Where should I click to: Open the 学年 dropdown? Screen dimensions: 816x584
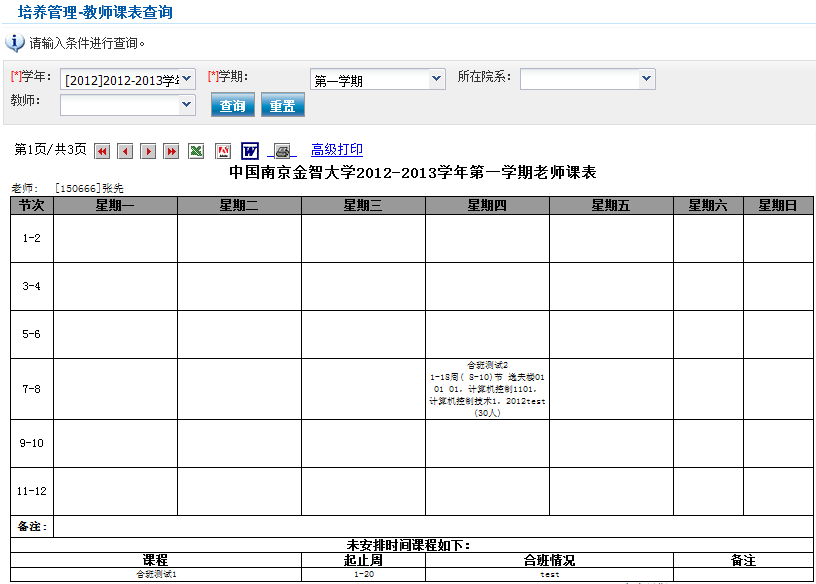click(127, 79)
